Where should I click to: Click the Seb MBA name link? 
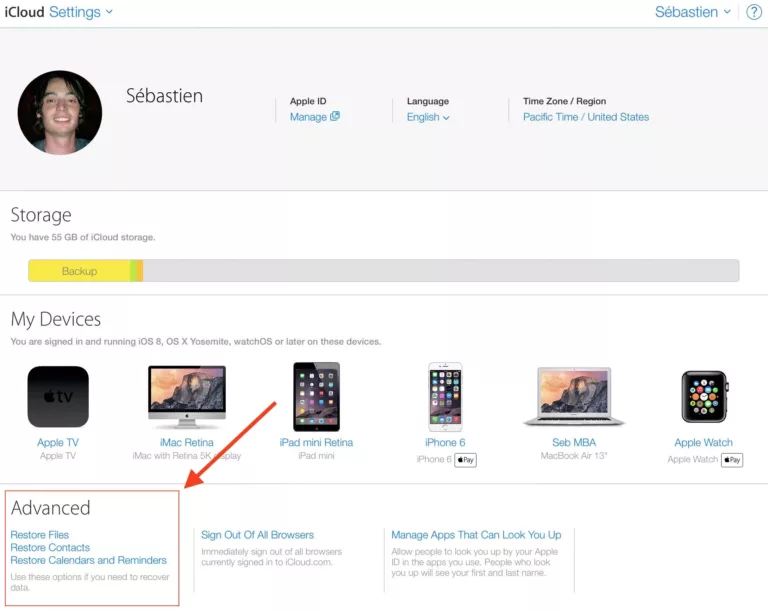[x=574, y=442]
